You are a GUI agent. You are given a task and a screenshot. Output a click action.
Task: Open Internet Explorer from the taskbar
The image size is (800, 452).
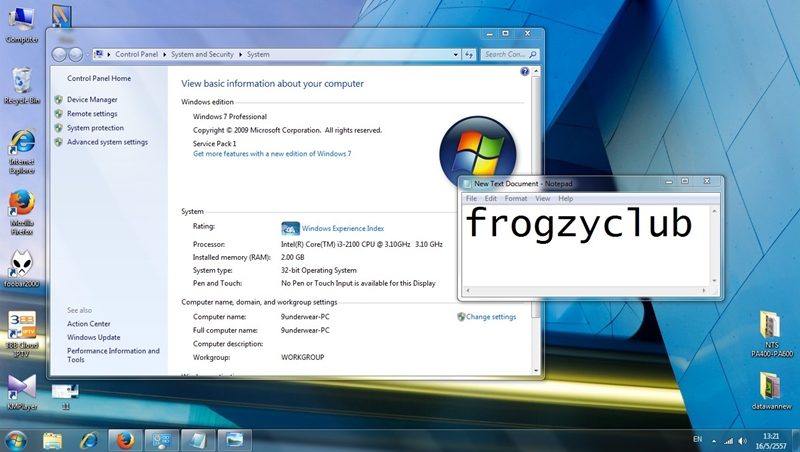(89, 440)
